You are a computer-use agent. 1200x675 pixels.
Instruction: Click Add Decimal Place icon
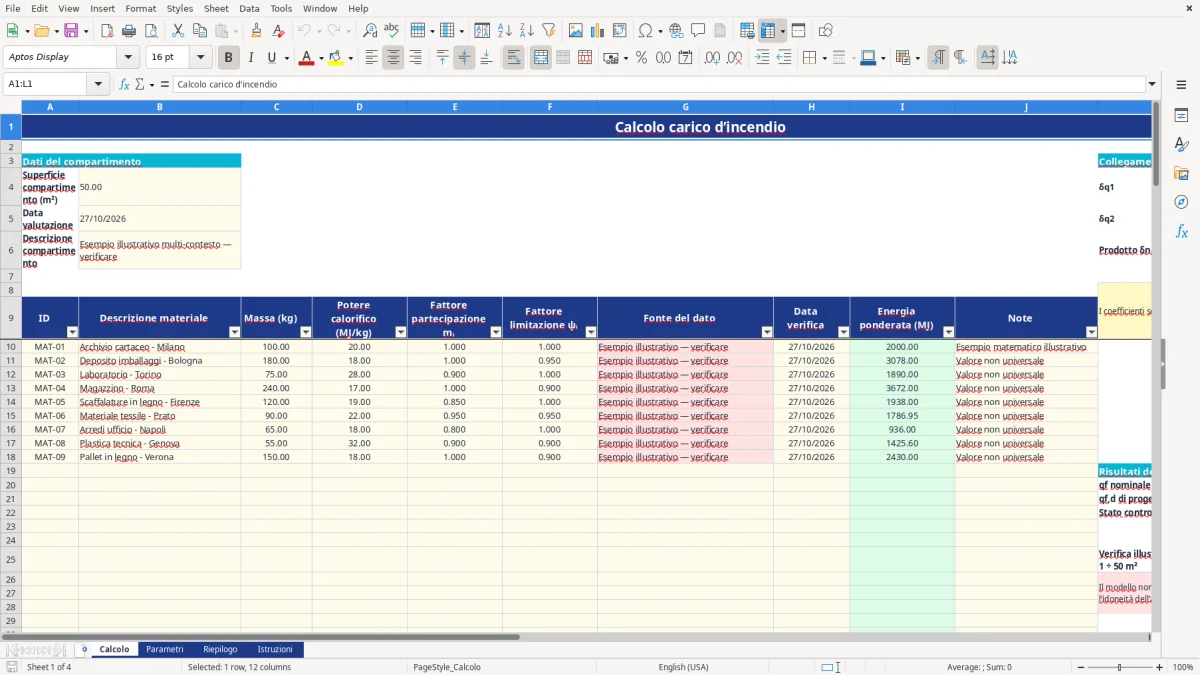[x=712, y=58]
